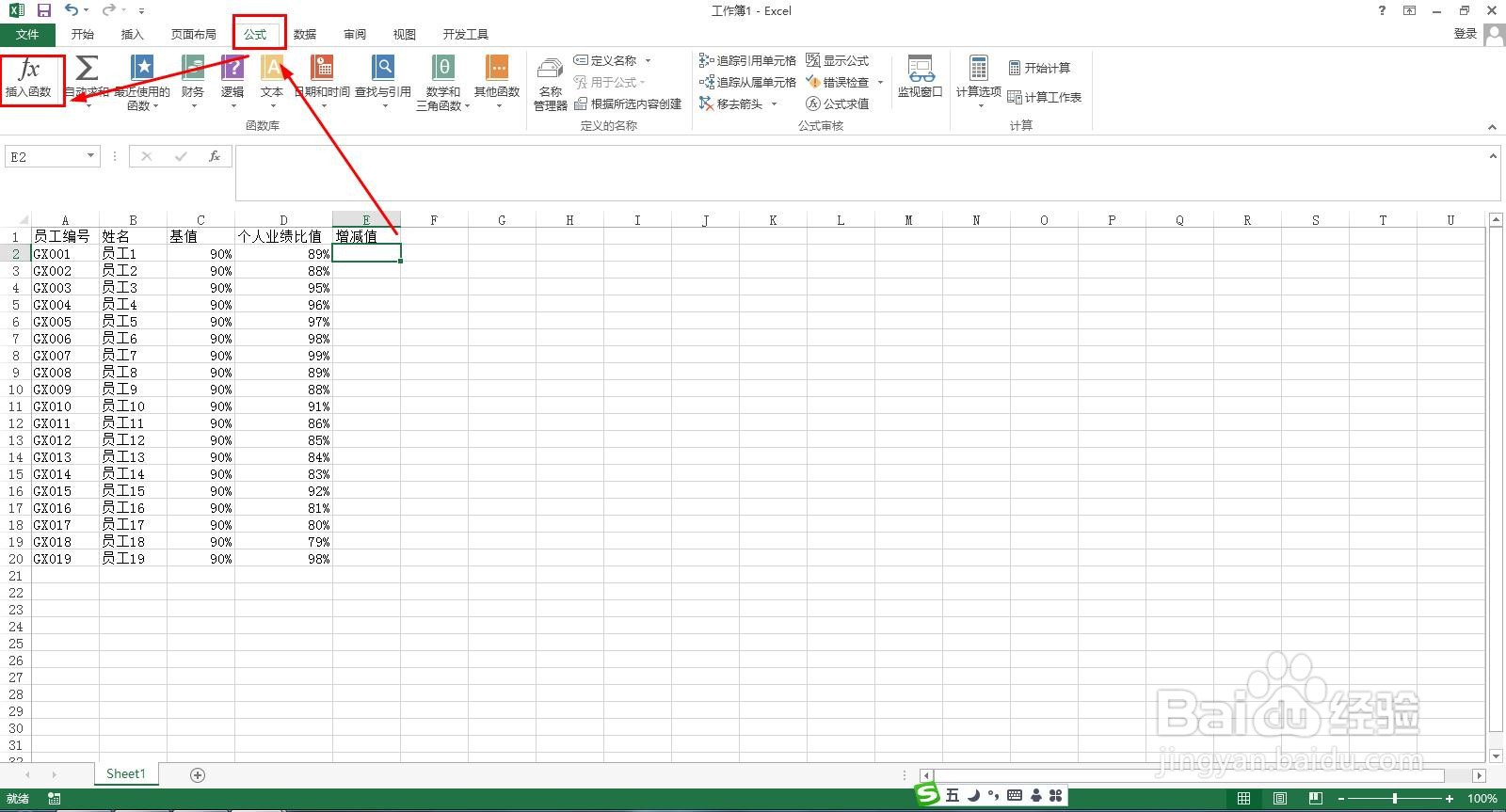
Task: Open the Remove Arrows dropdown arrow
Action: [x=774, y=103]
